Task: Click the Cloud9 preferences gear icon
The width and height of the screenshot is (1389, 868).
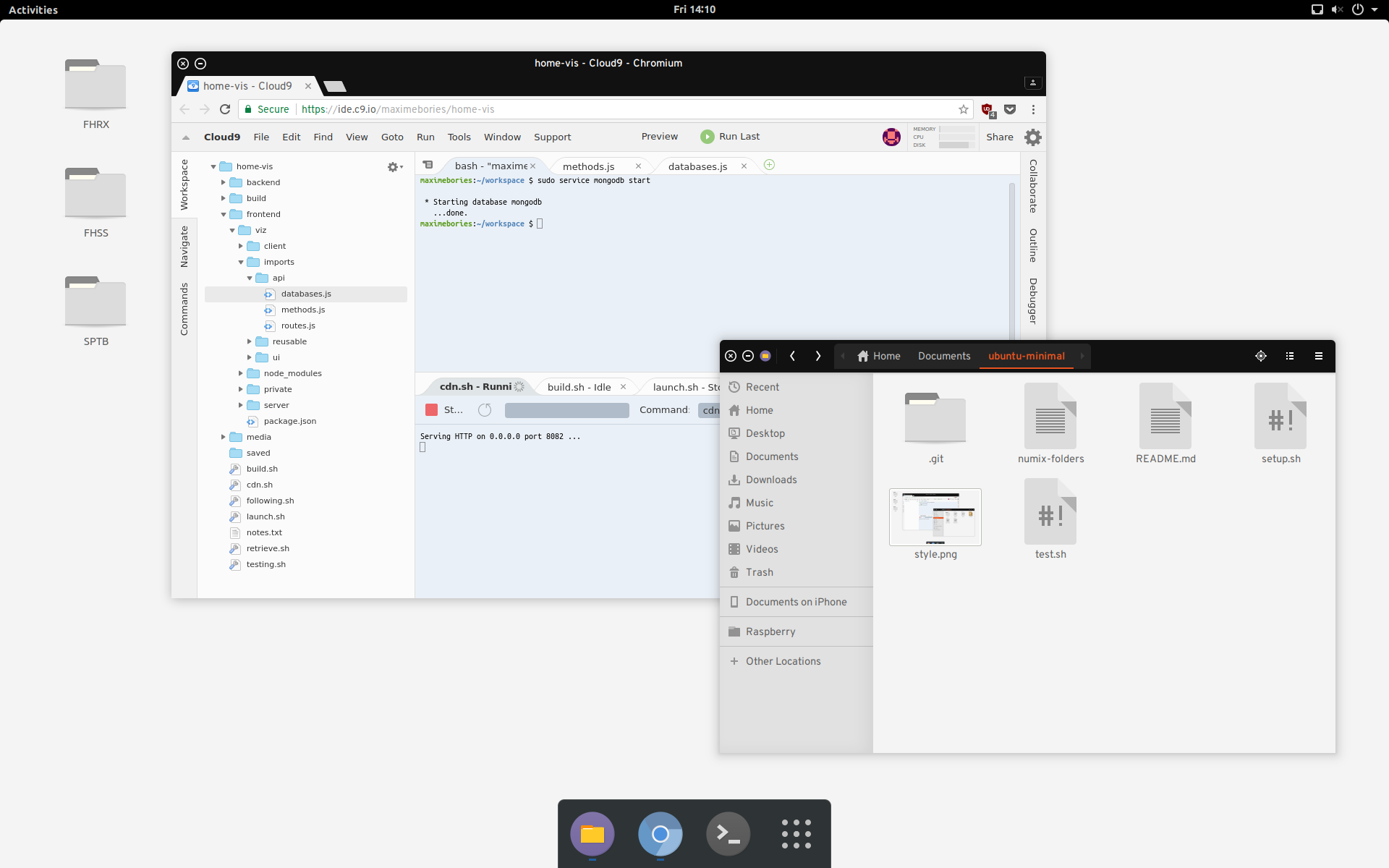Action: [1033, 137]
